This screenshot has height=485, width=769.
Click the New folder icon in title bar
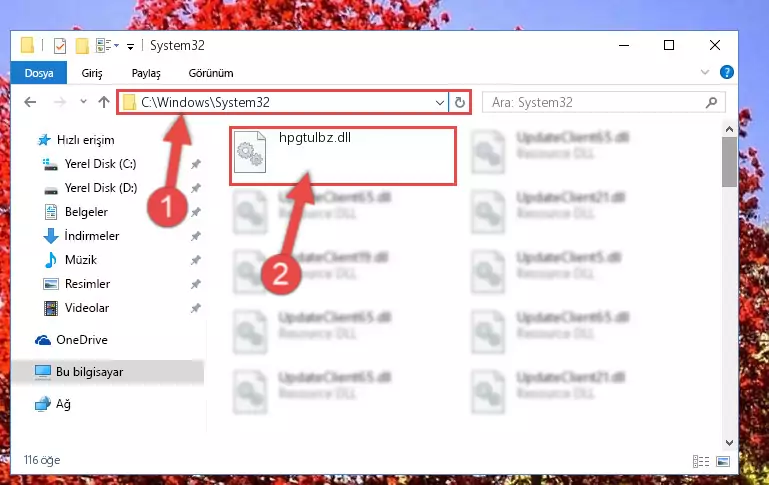coord(82,46)
